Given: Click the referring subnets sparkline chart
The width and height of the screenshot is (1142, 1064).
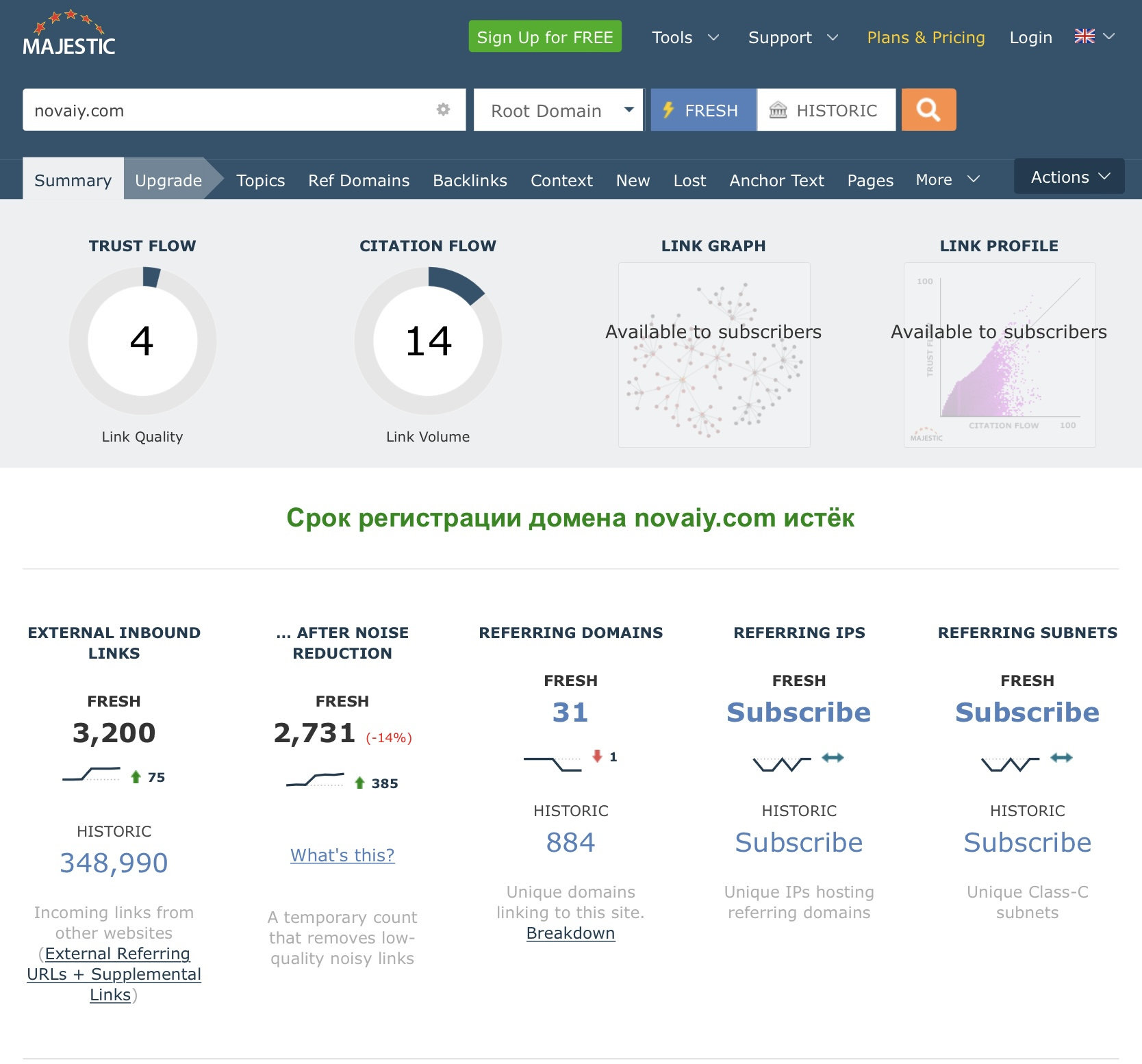Looking at the screenshot, I should pos(1011,763).
